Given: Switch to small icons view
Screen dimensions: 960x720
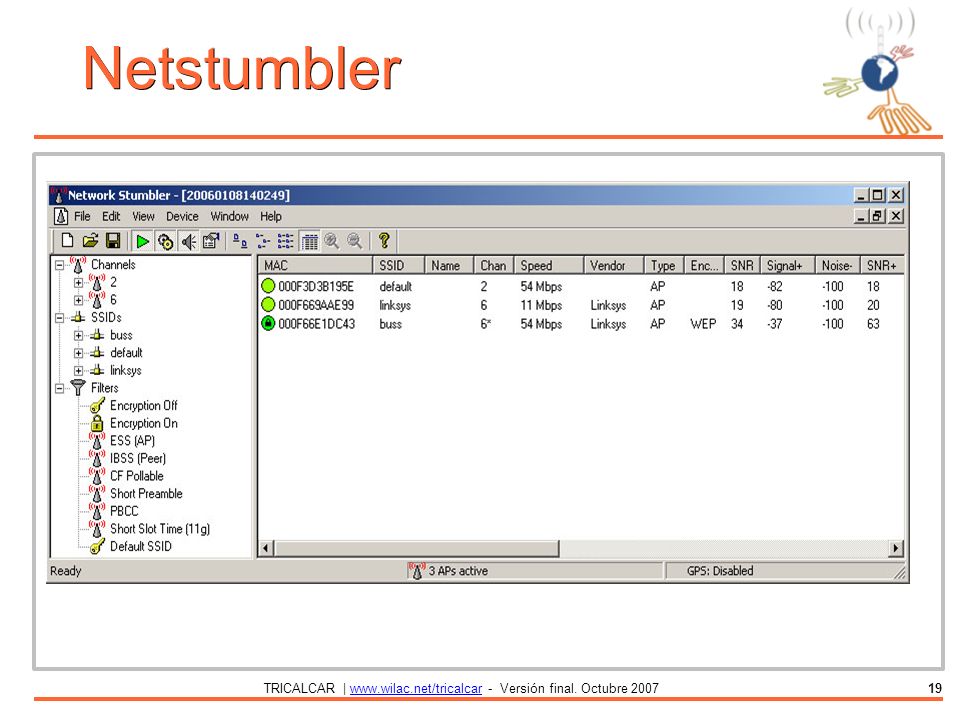Looking at the screenshot, I should click(x=263, y=241).
